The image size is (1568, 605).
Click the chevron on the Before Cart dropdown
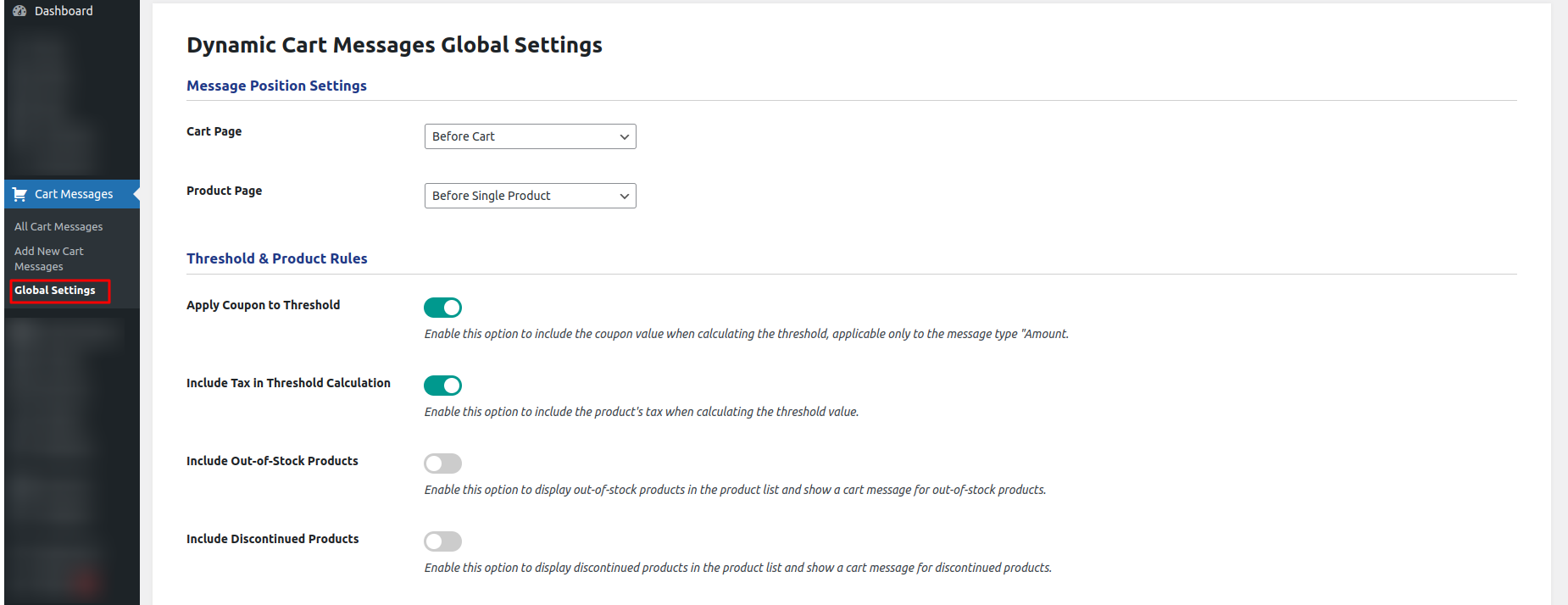[624, 136]
